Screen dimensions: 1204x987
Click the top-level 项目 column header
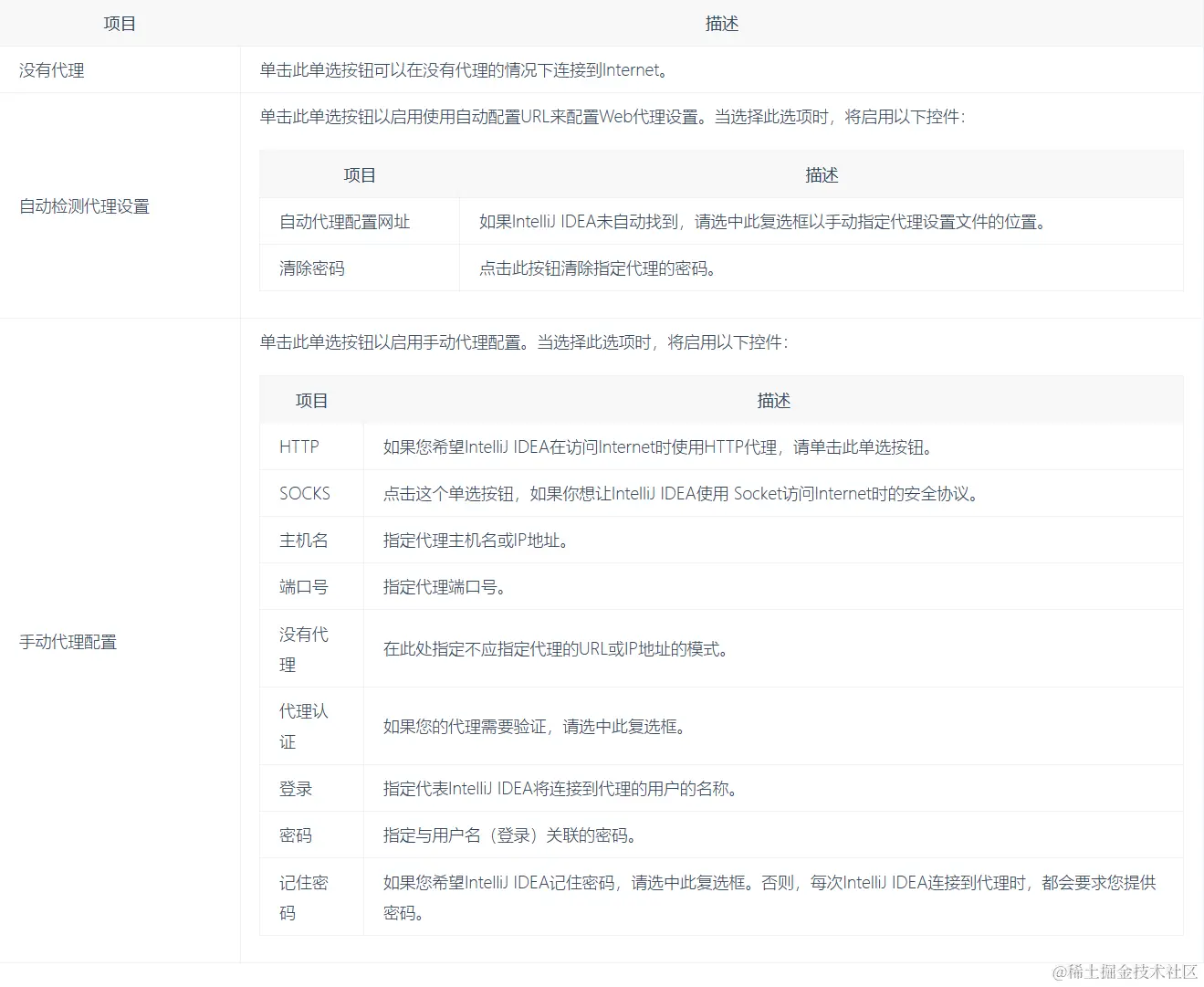coord(120,24)
